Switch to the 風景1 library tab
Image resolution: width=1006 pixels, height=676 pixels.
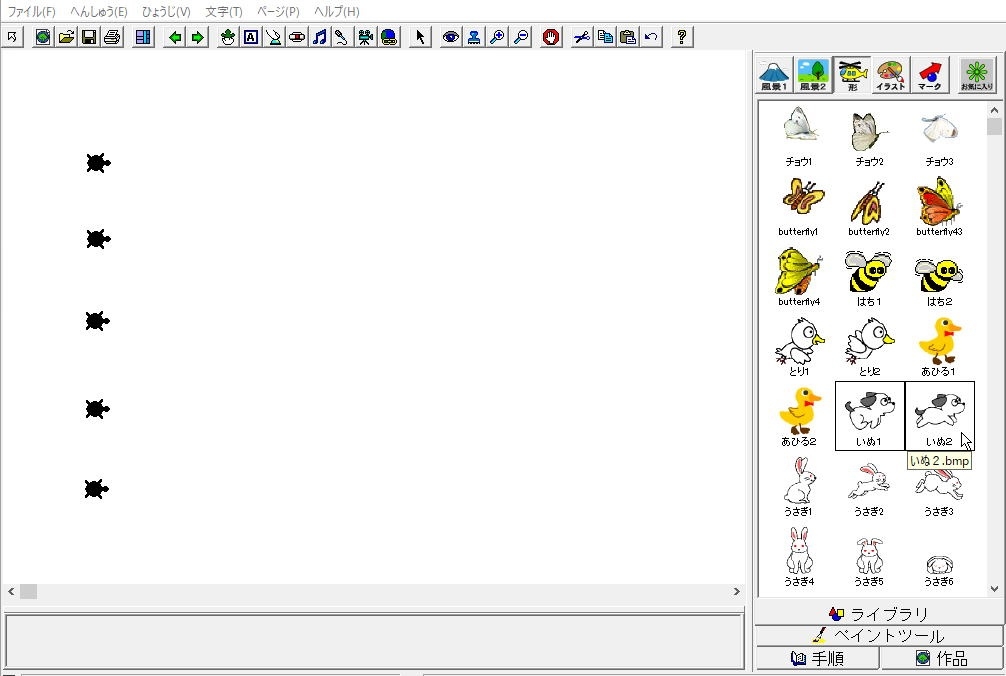(774, 75)
